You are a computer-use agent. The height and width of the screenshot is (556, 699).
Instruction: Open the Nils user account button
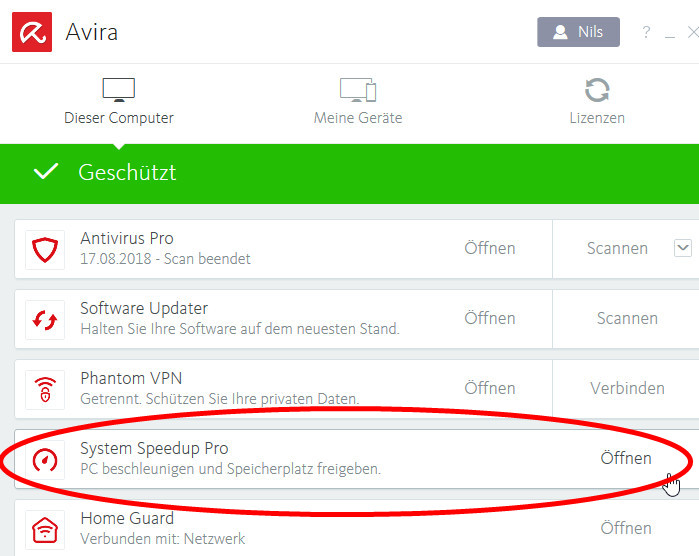point(578,32)
